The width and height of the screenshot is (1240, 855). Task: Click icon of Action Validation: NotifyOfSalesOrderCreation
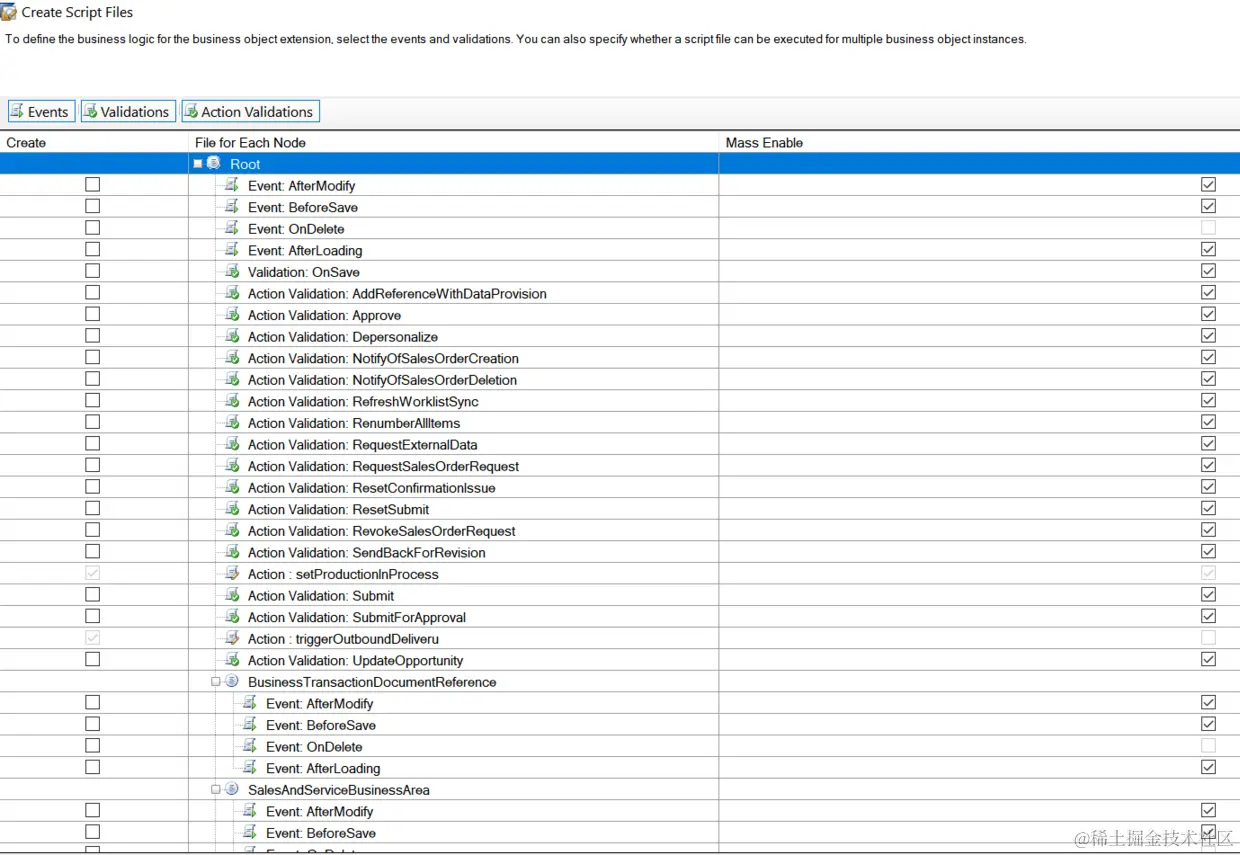[x=232, y=358]
